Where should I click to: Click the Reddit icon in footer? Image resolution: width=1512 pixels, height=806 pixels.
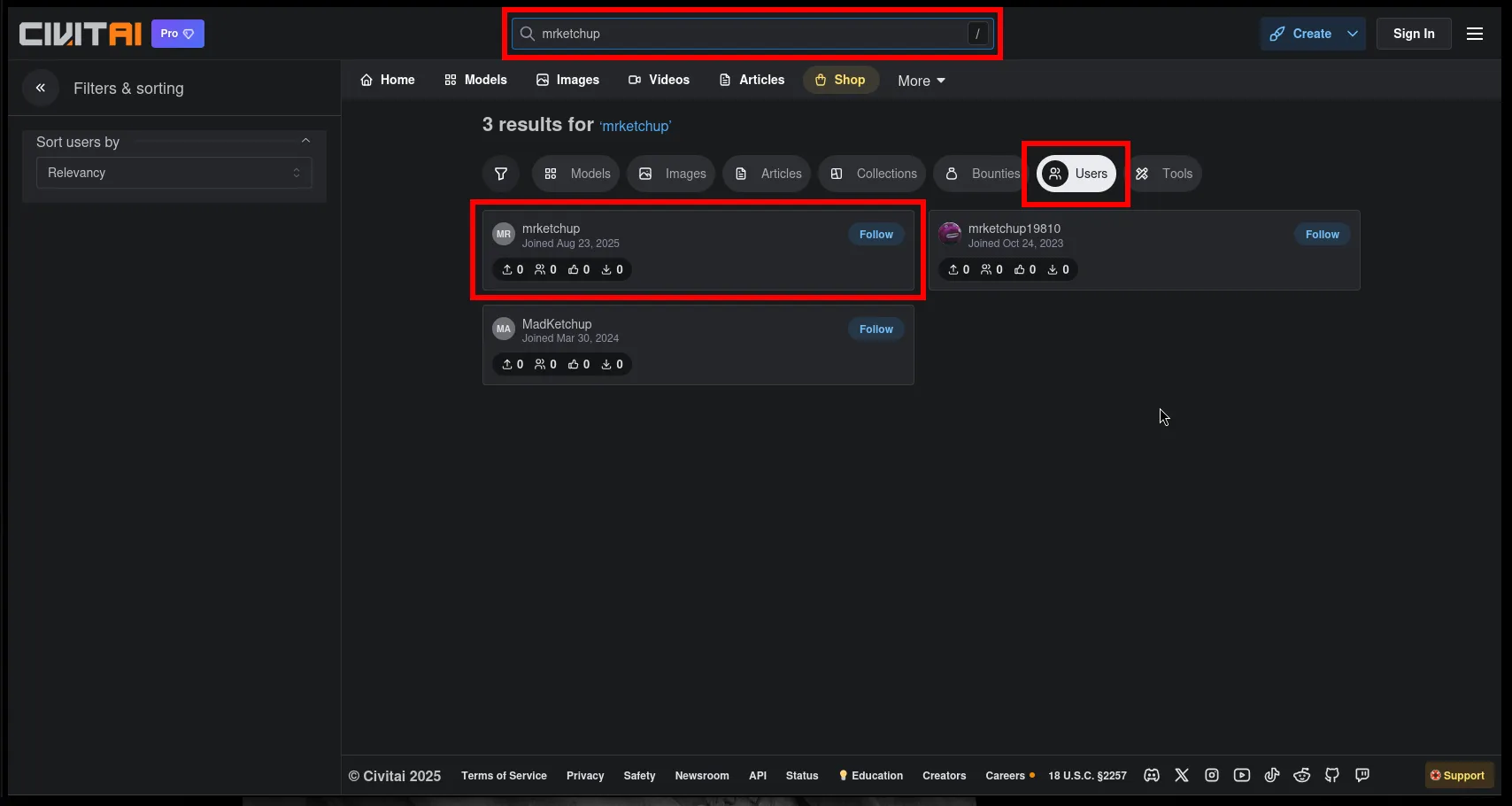click(1301, 775)
